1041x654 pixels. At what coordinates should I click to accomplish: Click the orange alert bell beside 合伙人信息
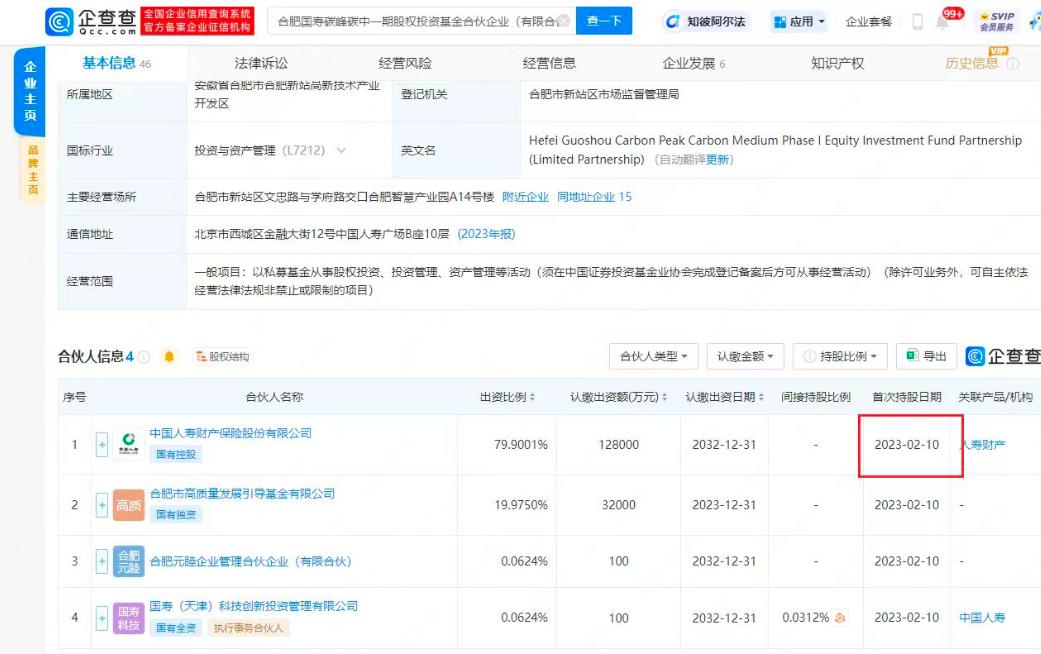click(169, 357)
